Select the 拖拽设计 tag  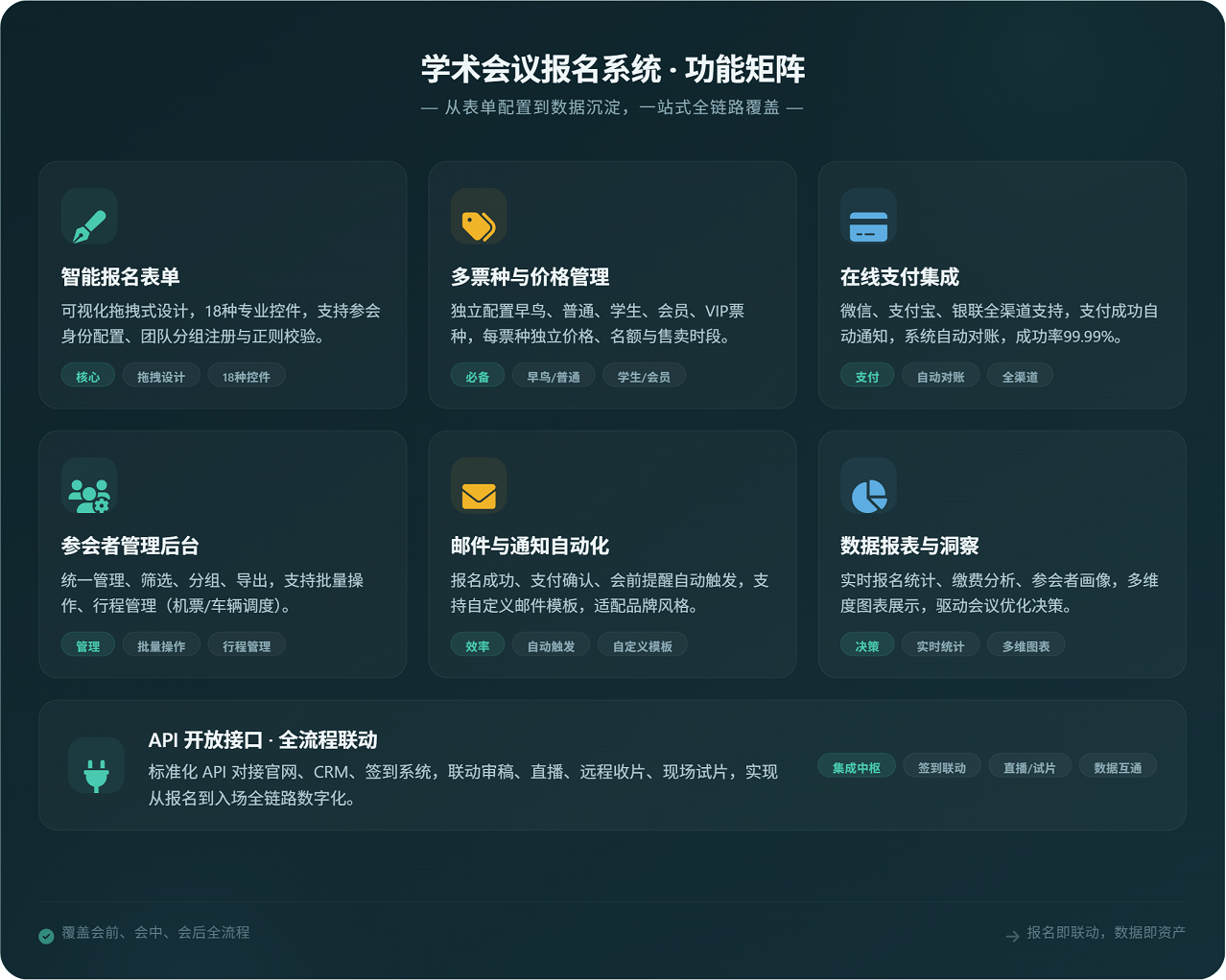coord(161,376)
